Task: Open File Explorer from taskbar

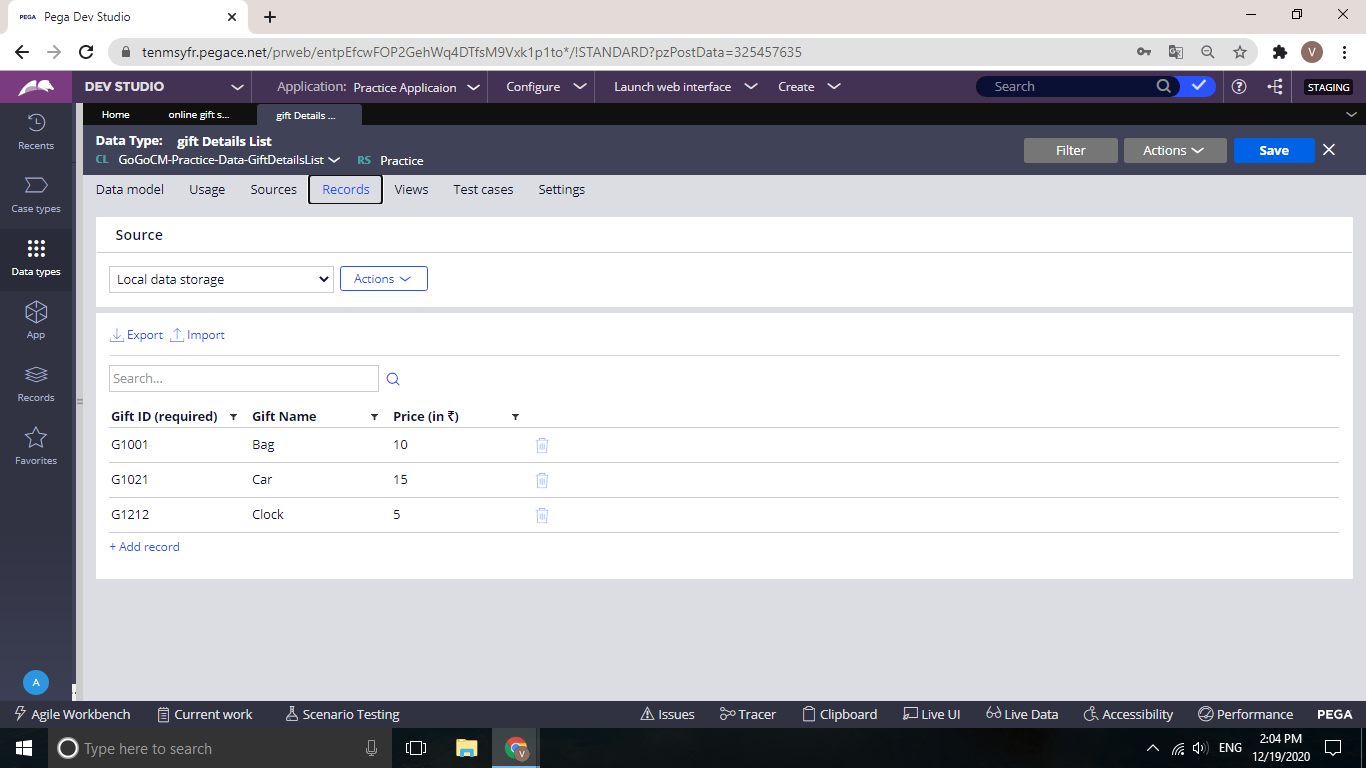Action: click(x=467, y=748)
